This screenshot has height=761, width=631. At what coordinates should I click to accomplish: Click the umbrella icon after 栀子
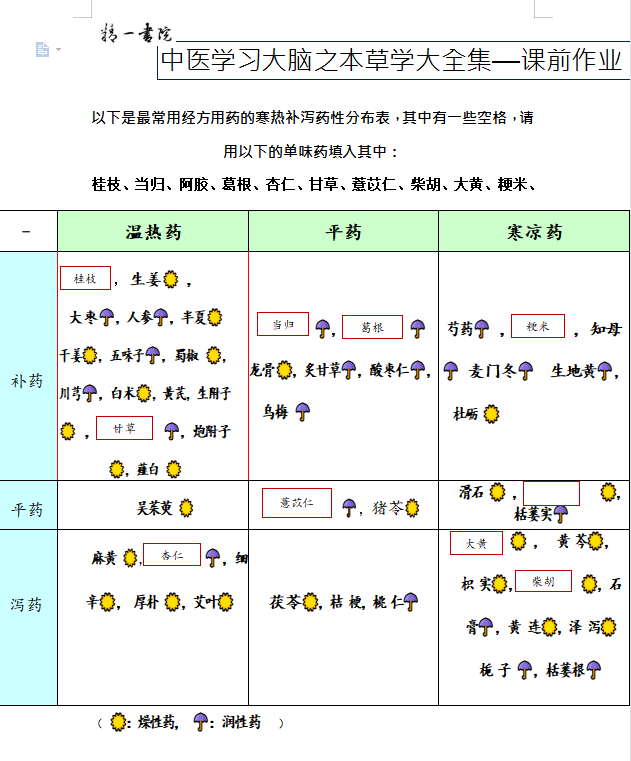[525, 670]
